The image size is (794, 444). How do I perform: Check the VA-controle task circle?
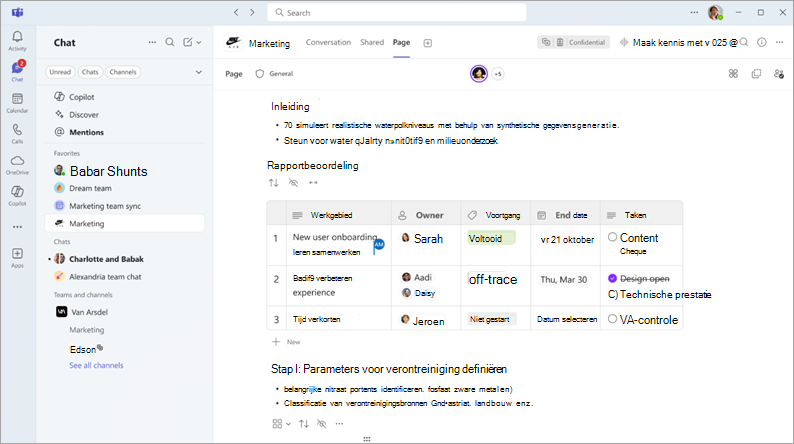tap(612, 318)
